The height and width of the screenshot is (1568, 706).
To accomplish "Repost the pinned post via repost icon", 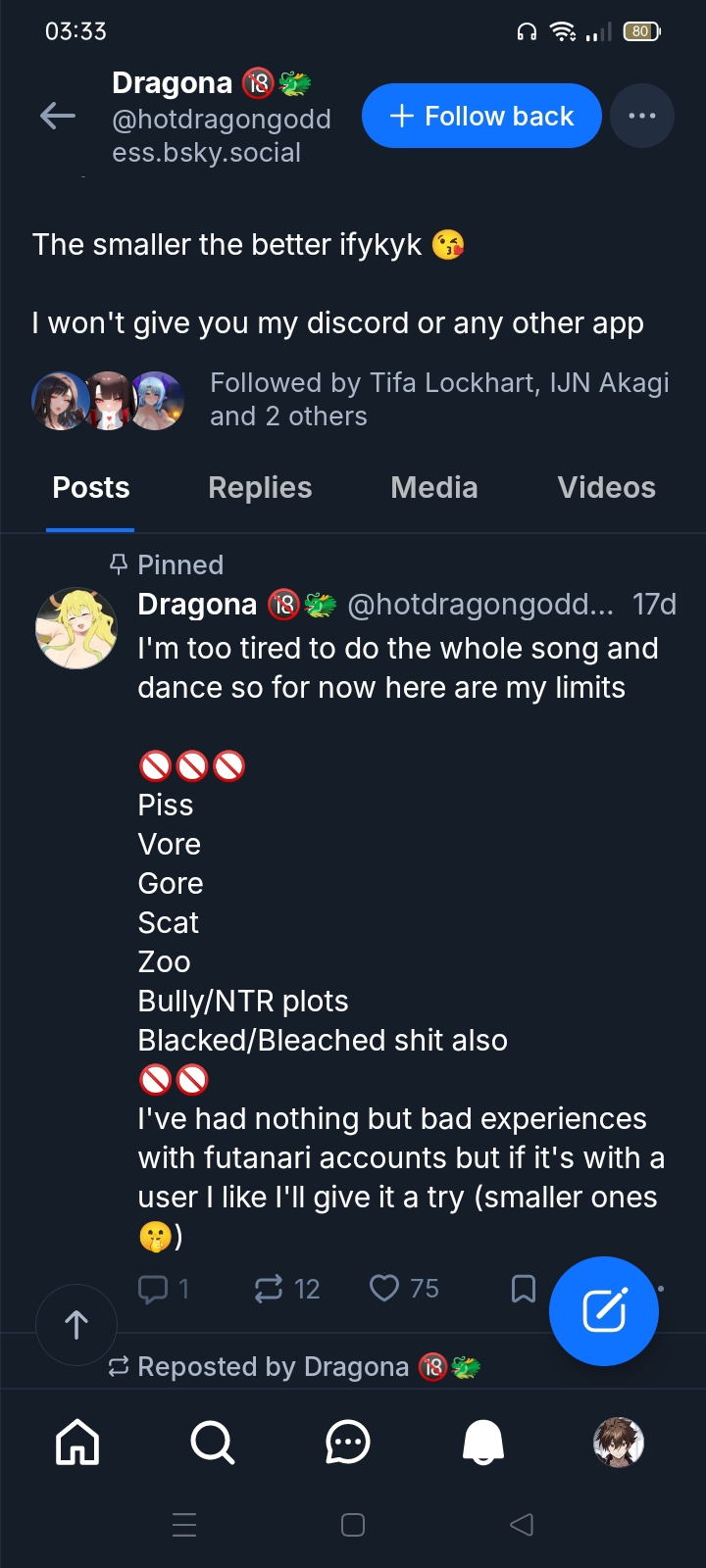I will [x=269, y=1289].
